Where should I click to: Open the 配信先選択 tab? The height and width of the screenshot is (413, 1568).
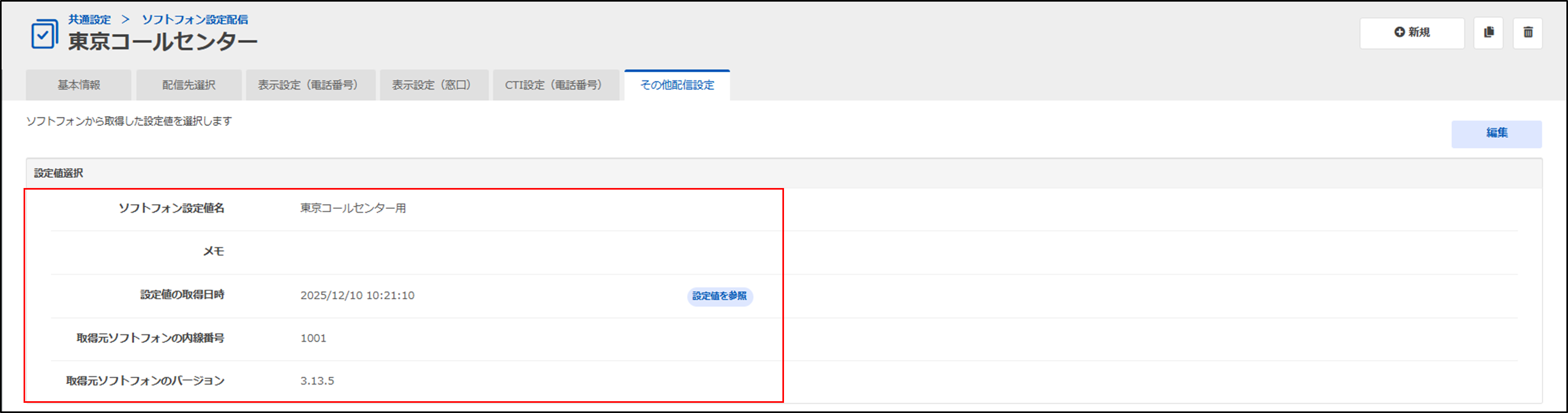point(189,85)
